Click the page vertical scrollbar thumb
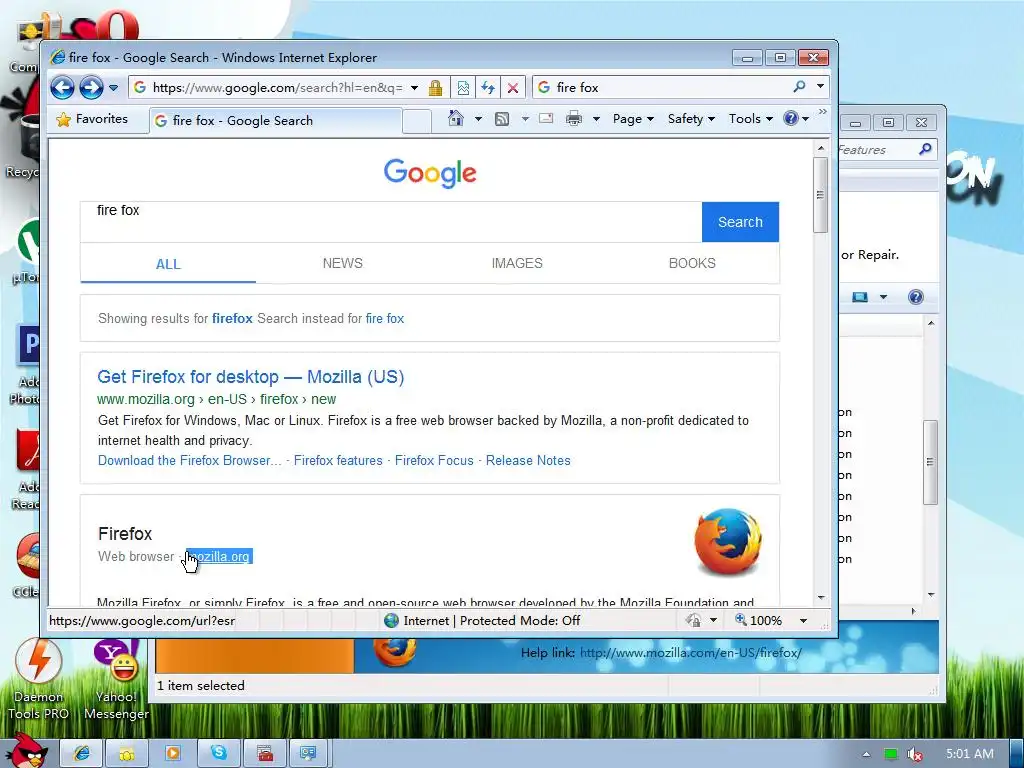Screen dimensions: 1024x768 click(x=820, y=195)
